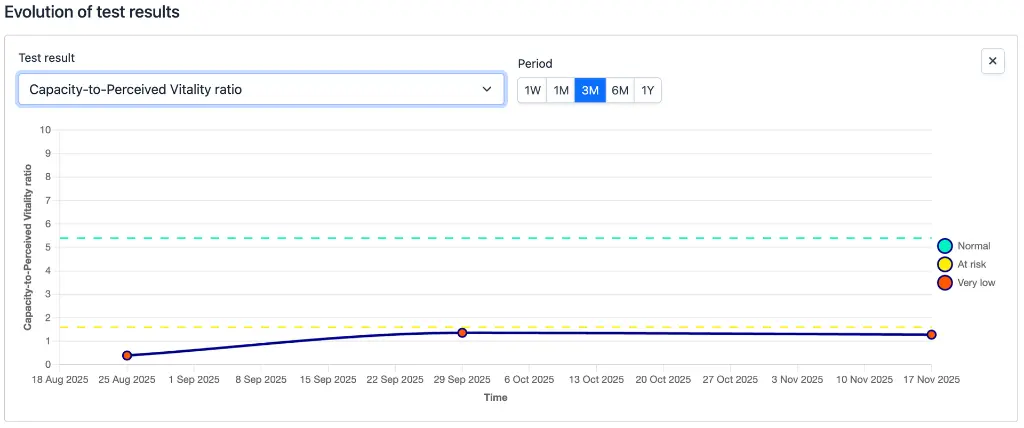The width and height of the screenshot is (1024, 428).
Task: Select the active 3M period button
Action: [x=590, y=90]
